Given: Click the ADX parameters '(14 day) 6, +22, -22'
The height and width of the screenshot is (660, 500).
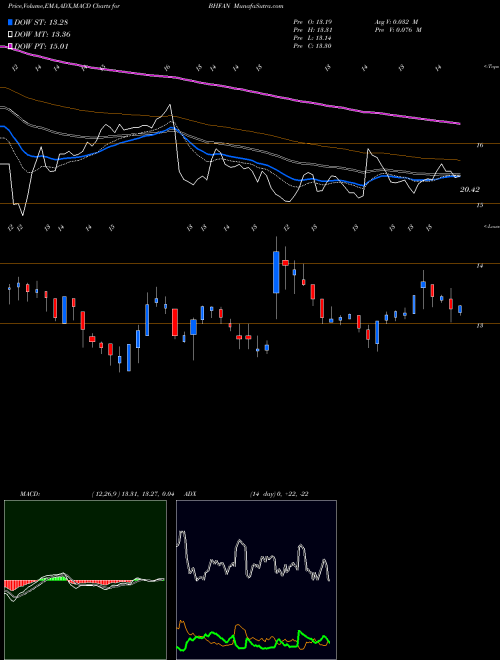Looking at the screenshot, I should (279, 494).
